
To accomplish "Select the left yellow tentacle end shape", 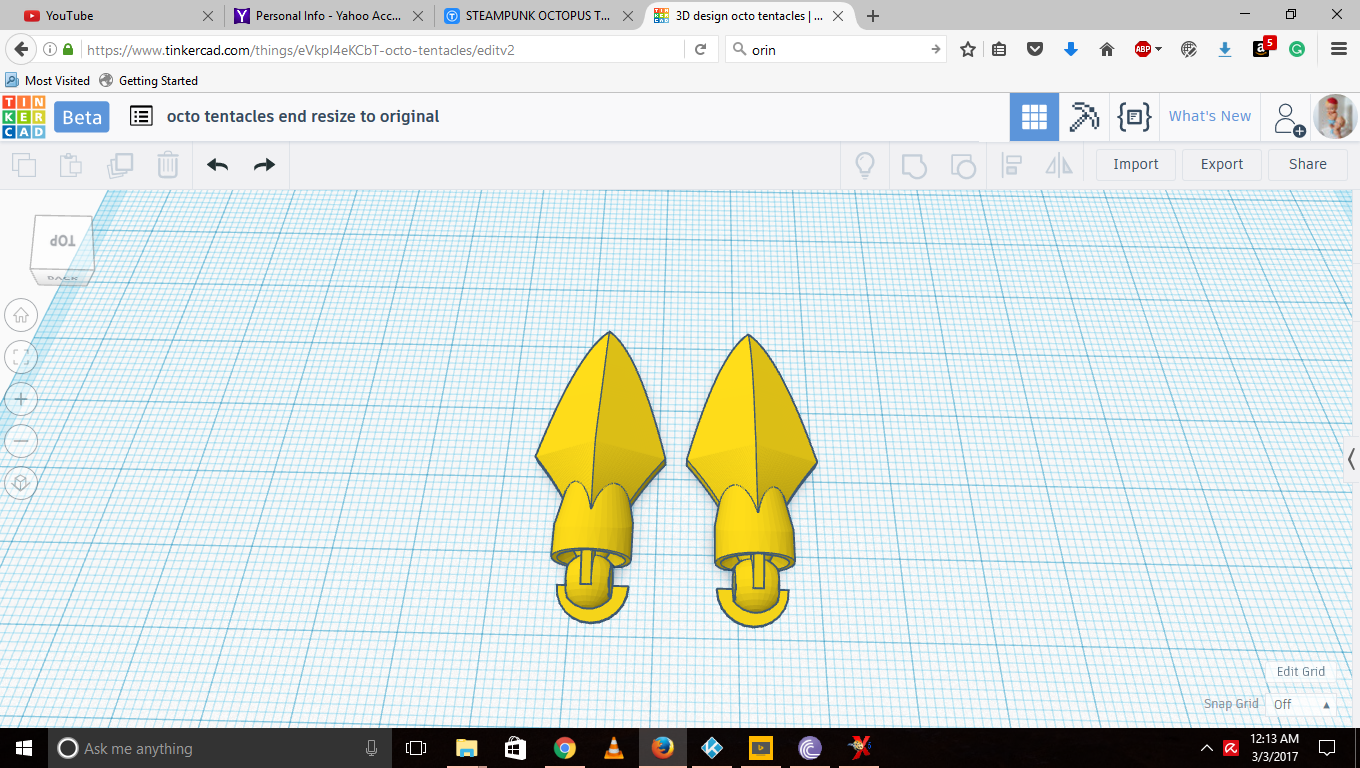I will [599, 476].
